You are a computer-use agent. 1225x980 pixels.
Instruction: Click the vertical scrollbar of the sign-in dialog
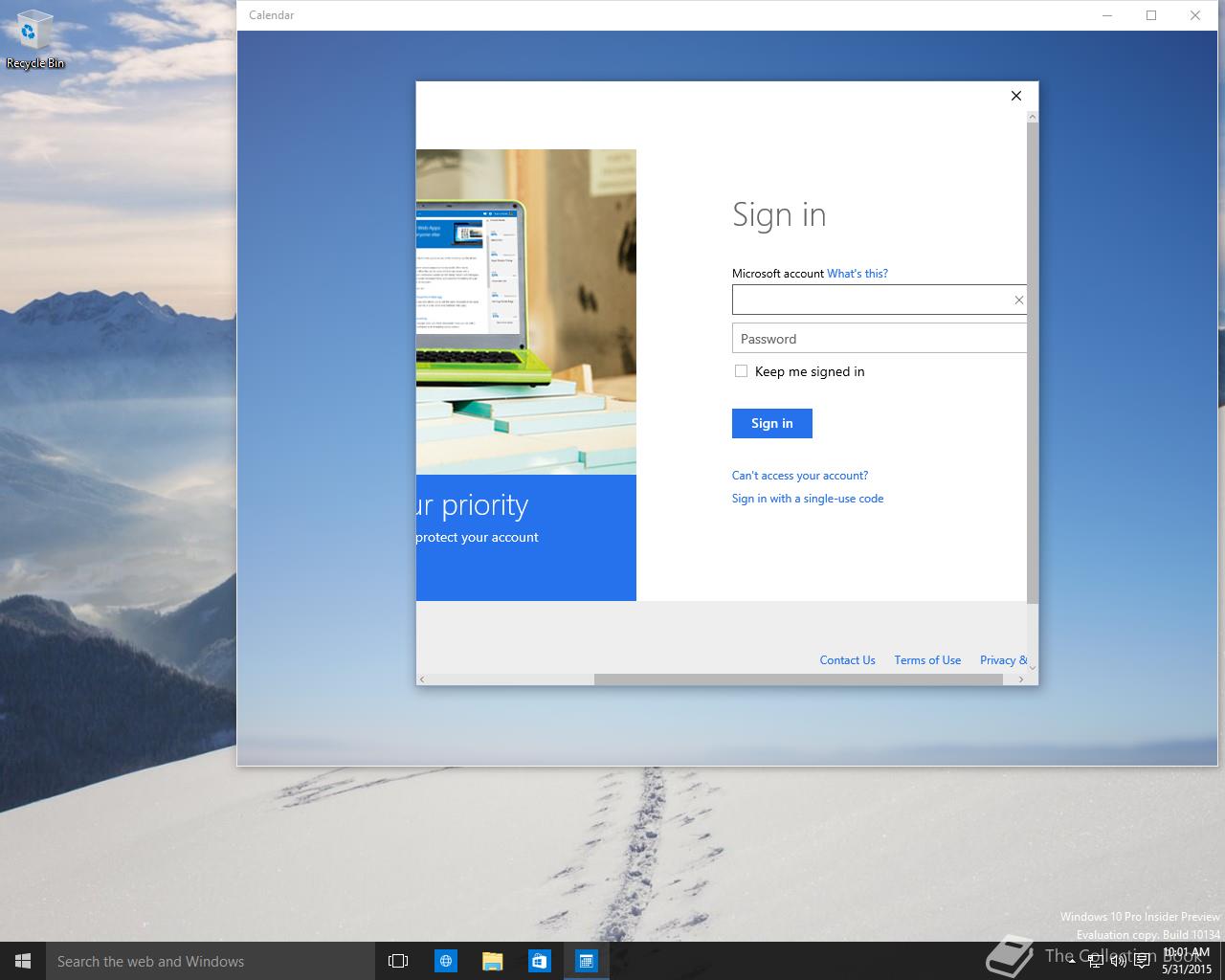[1033, 363]
